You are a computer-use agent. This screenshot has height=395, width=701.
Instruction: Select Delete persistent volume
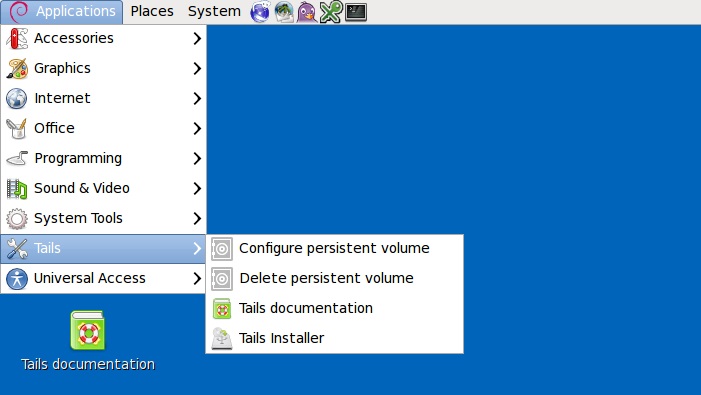pyautogui.click(x=334, y=278)
